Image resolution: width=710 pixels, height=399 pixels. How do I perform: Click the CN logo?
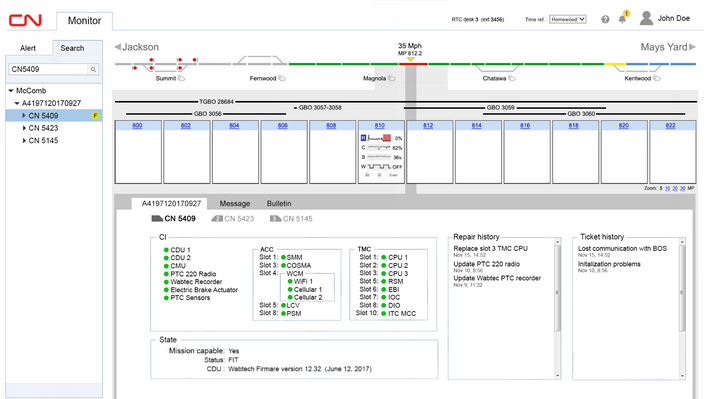coord(25,20)
